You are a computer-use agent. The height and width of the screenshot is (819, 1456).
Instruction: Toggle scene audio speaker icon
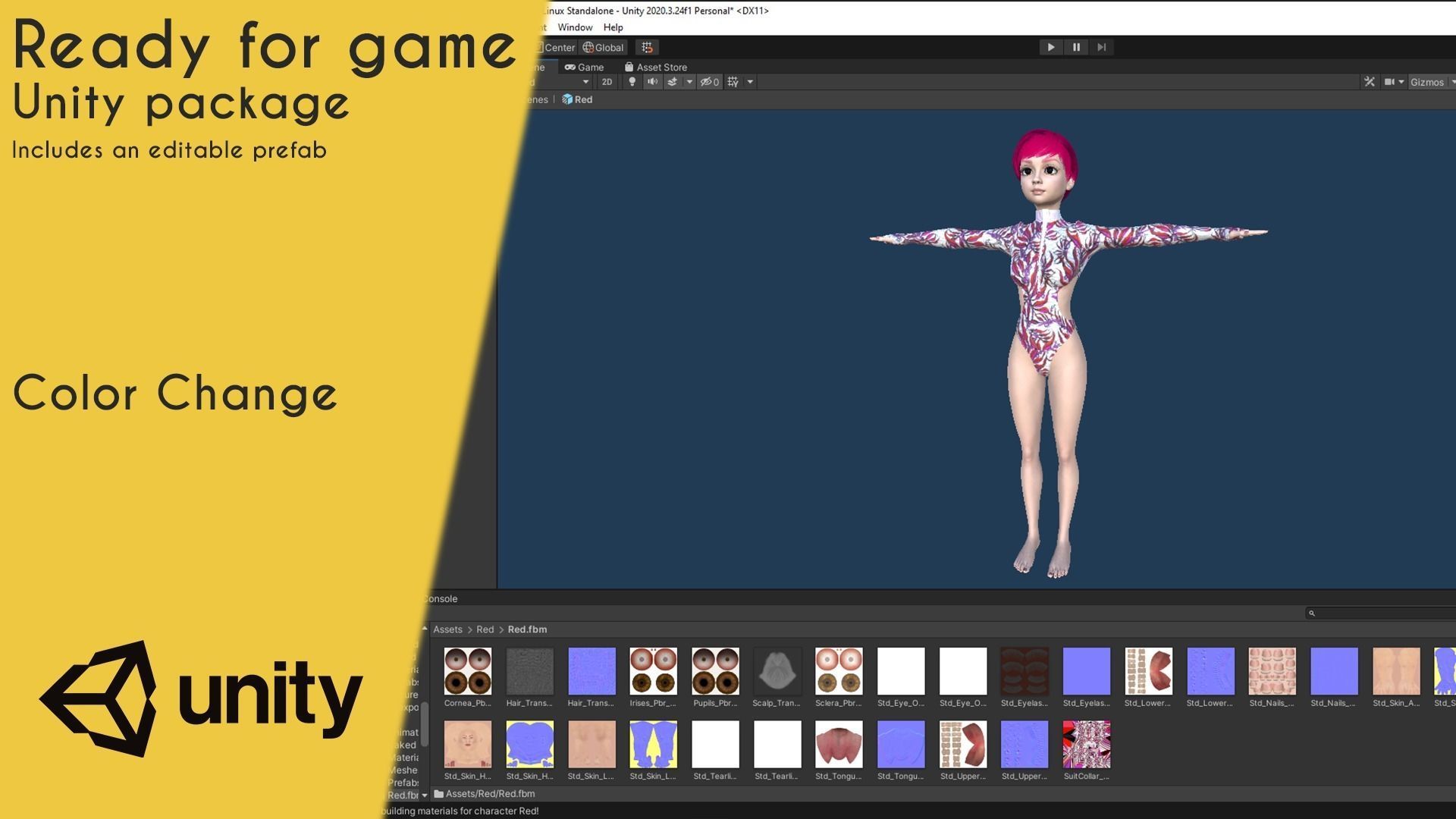pos(652,82)
